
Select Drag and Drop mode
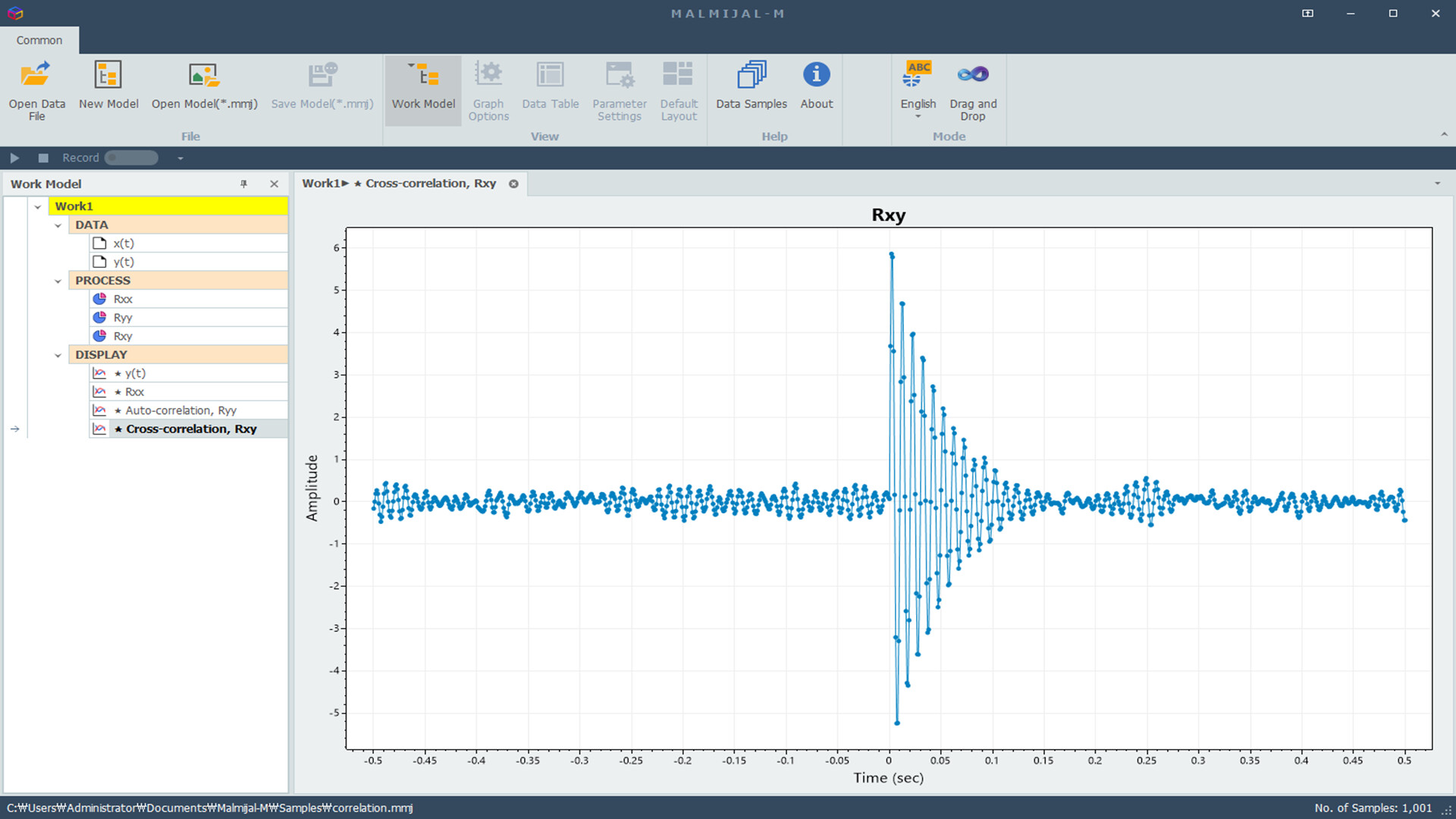click(x=973, y=76)
